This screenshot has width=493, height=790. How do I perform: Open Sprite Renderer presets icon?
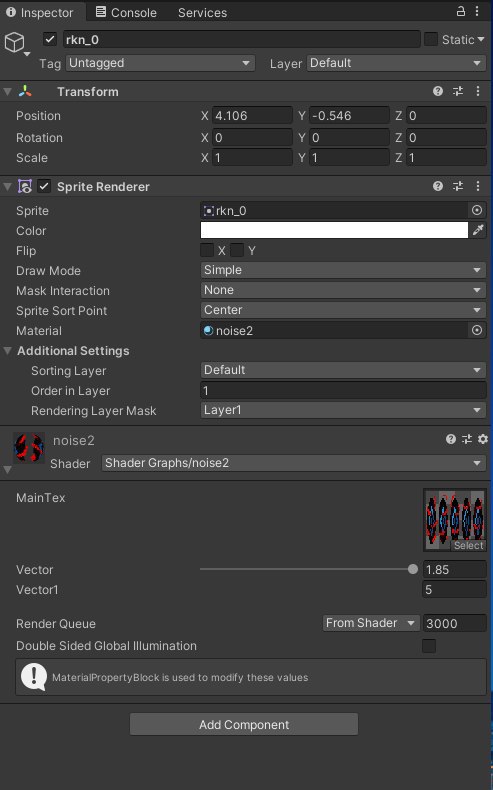[458, 186]
